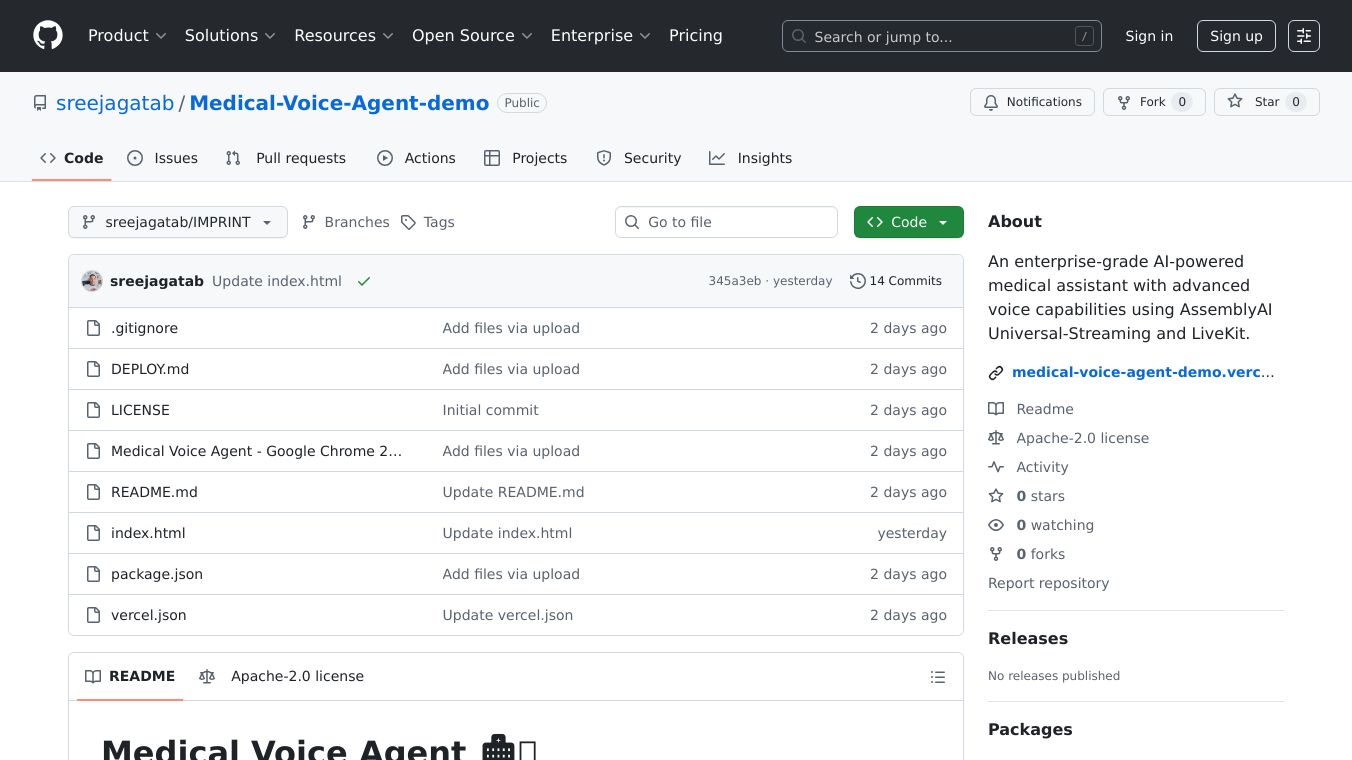This screenshot has width=1352, height=760.
Task: Expand the green Code dropdown
Action: pyautogui.click(x=908, y=222)
